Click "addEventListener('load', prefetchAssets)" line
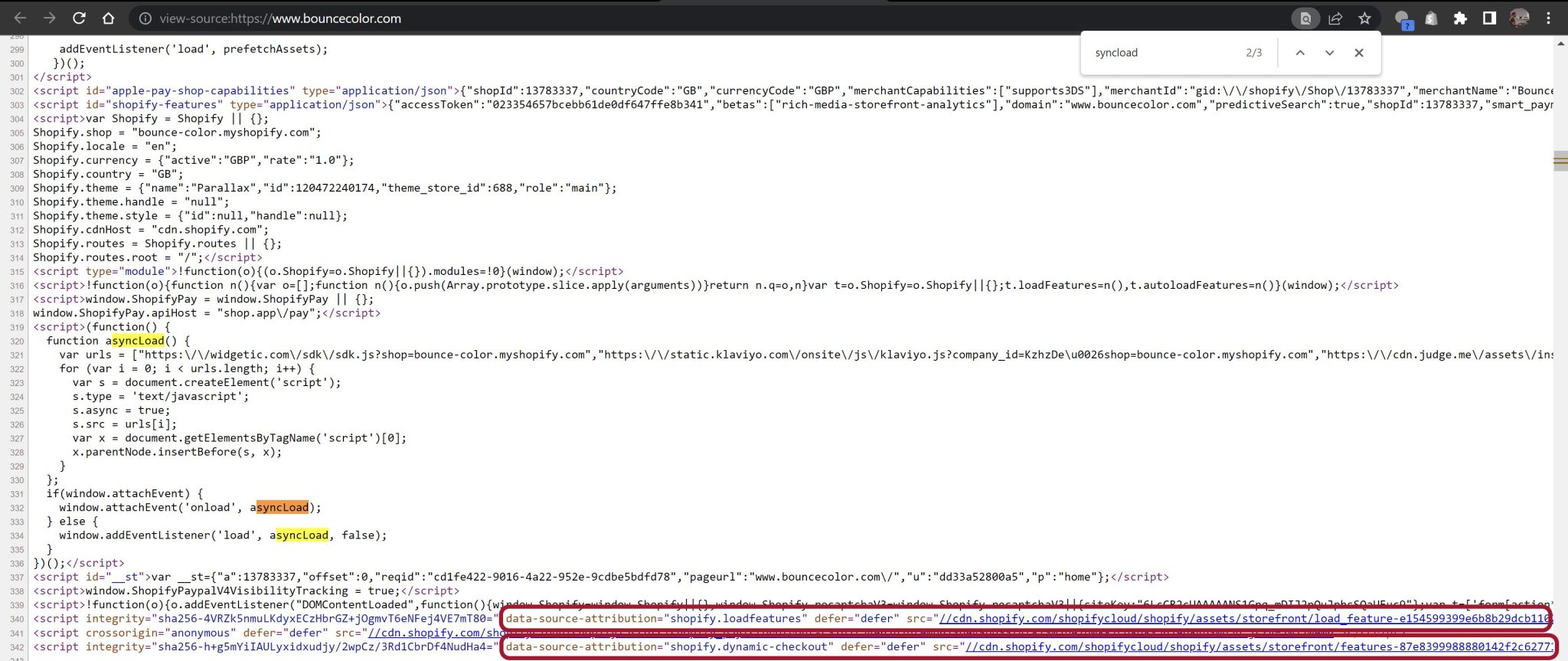Image resolution: width=1568 pixels, height=661 pixels. click(x=194, y=49)
